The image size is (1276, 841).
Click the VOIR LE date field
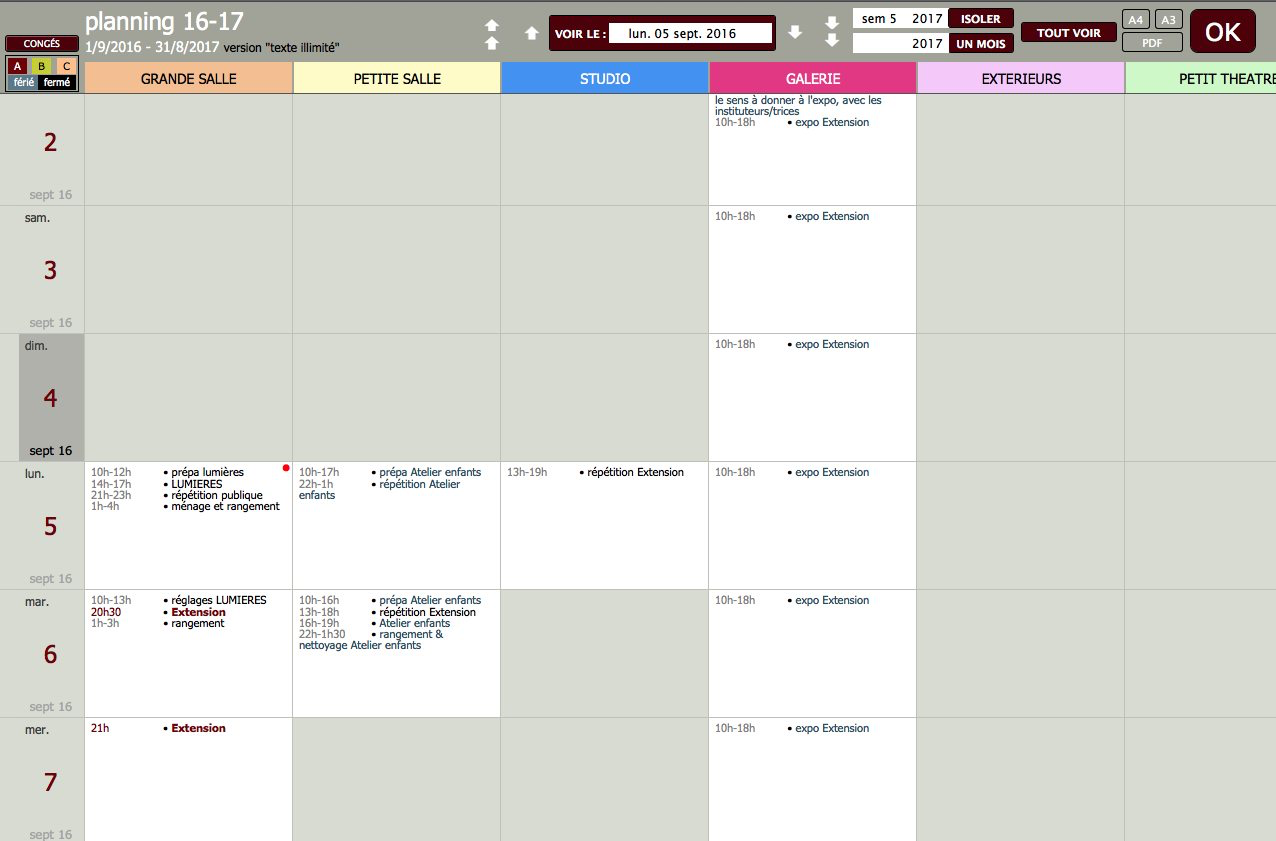690,34
